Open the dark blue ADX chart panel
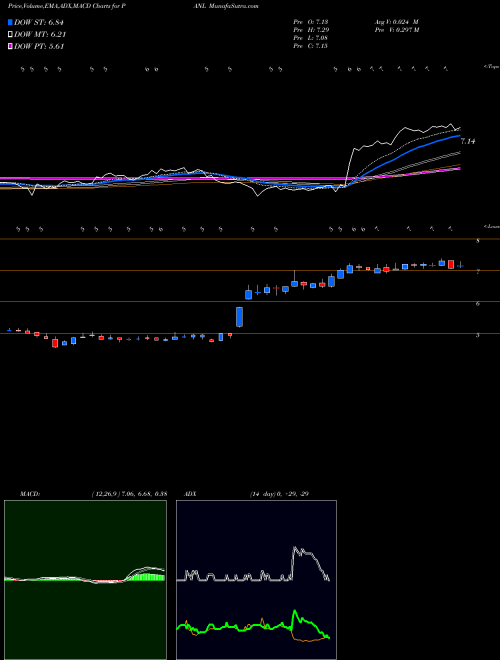500x660 pixels. 256,580
